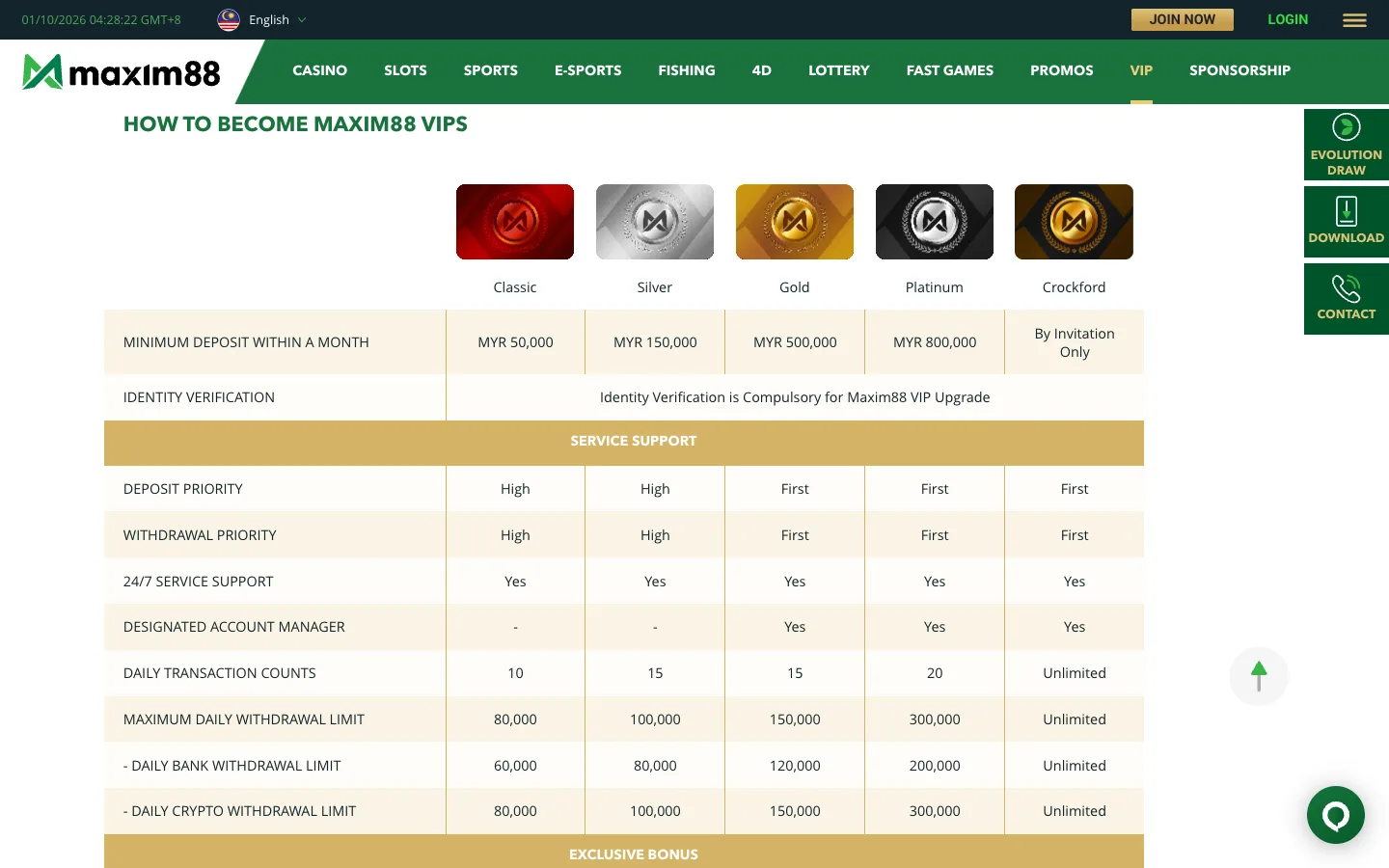Click the 200,000 bank limit cell
The width and height of the screenshot is (1389, 868).
(935, 766)
